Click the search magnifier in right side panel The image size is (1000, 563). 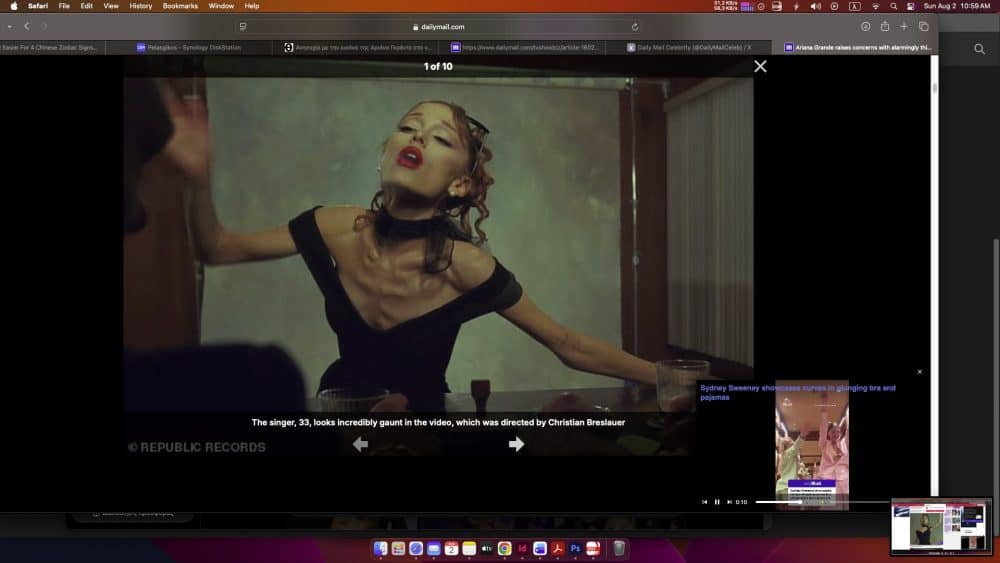980,49
